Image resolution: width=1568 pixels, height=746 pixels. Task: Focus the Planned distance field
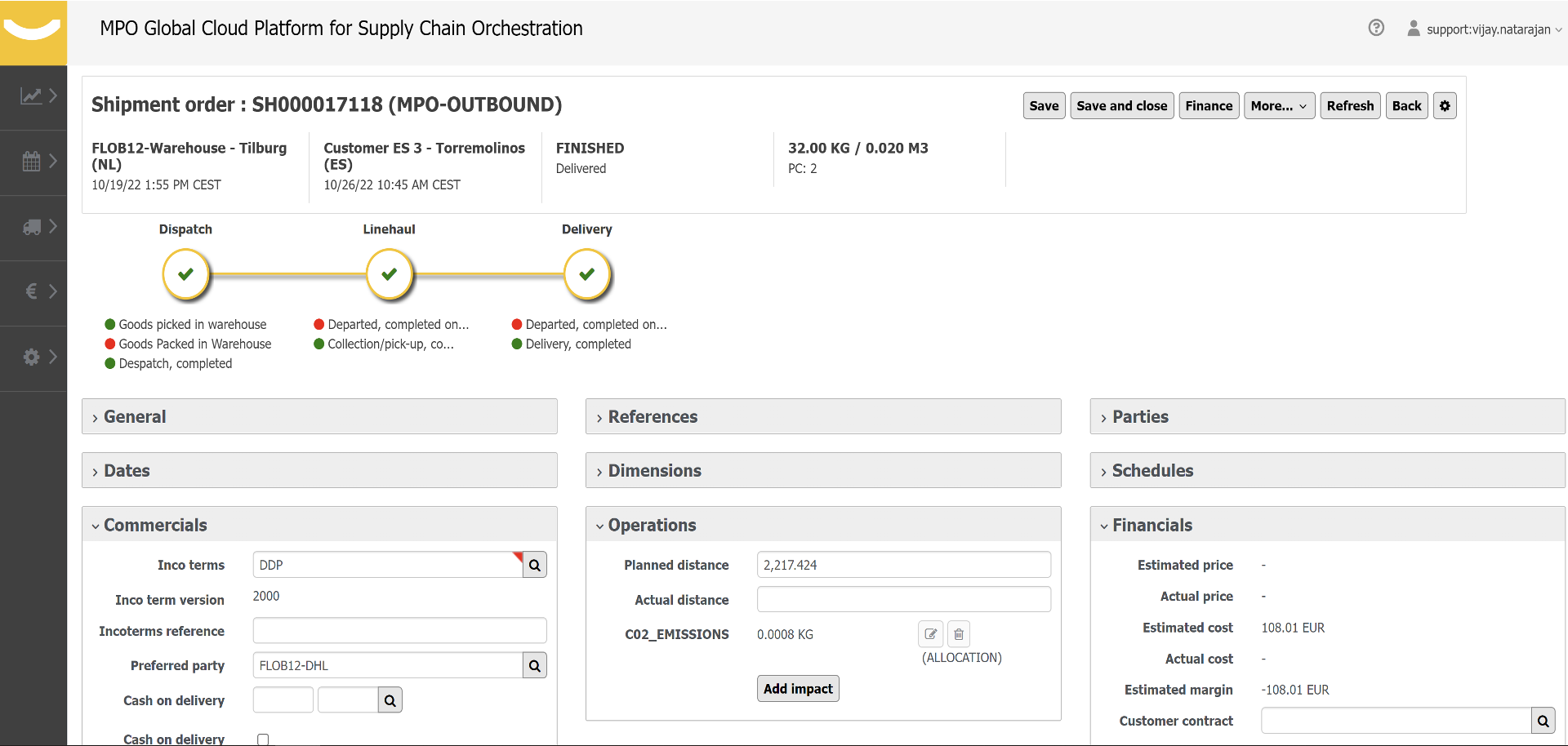(904, 565)
